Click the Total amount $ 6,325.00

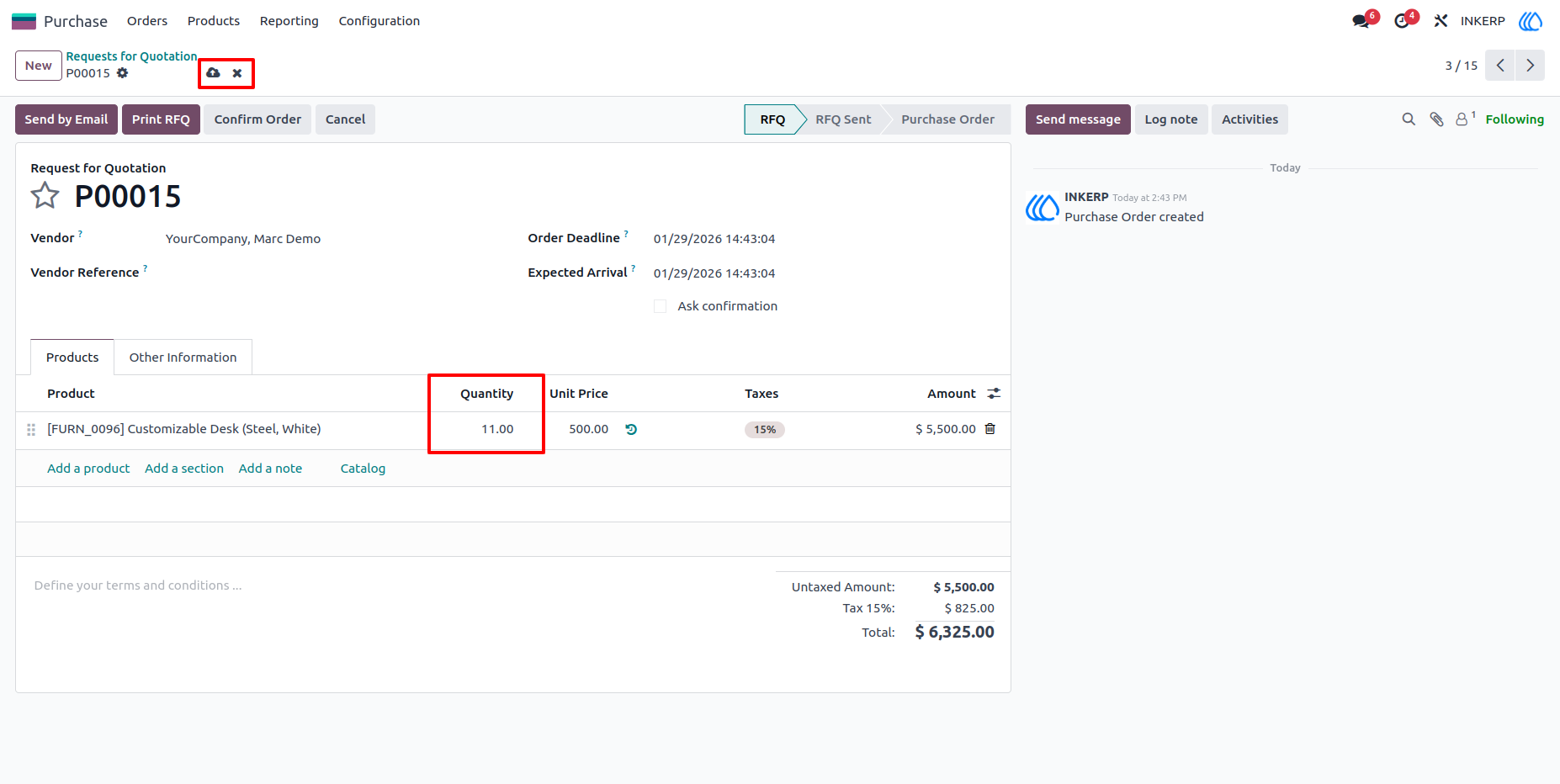(x=954, y=632)
